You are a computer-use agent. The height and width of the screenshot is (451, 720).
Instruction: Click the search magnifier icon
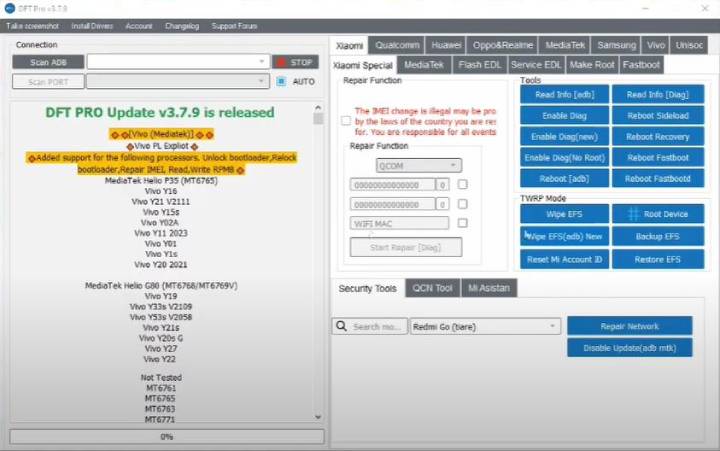(341, 326)
